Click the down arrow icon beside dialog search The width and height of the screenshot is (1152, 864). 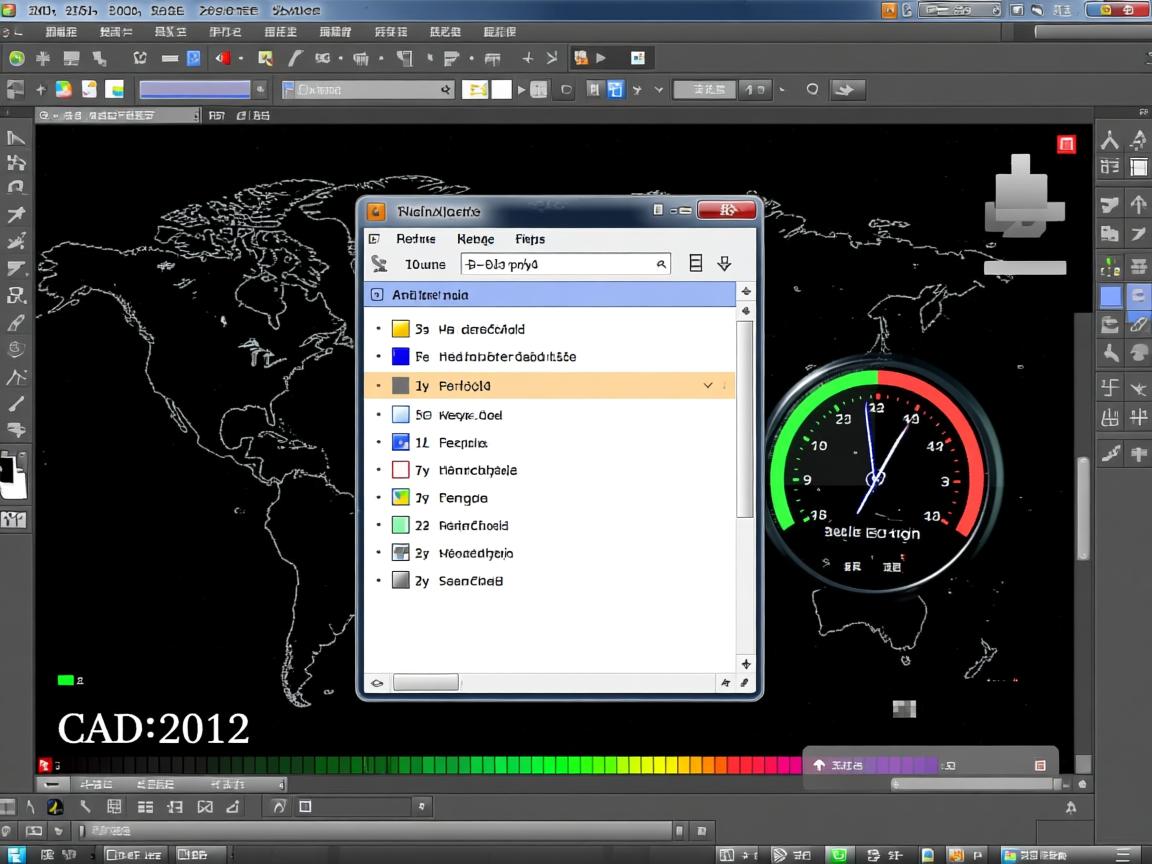pyautogui.click(x=725, y=264)
